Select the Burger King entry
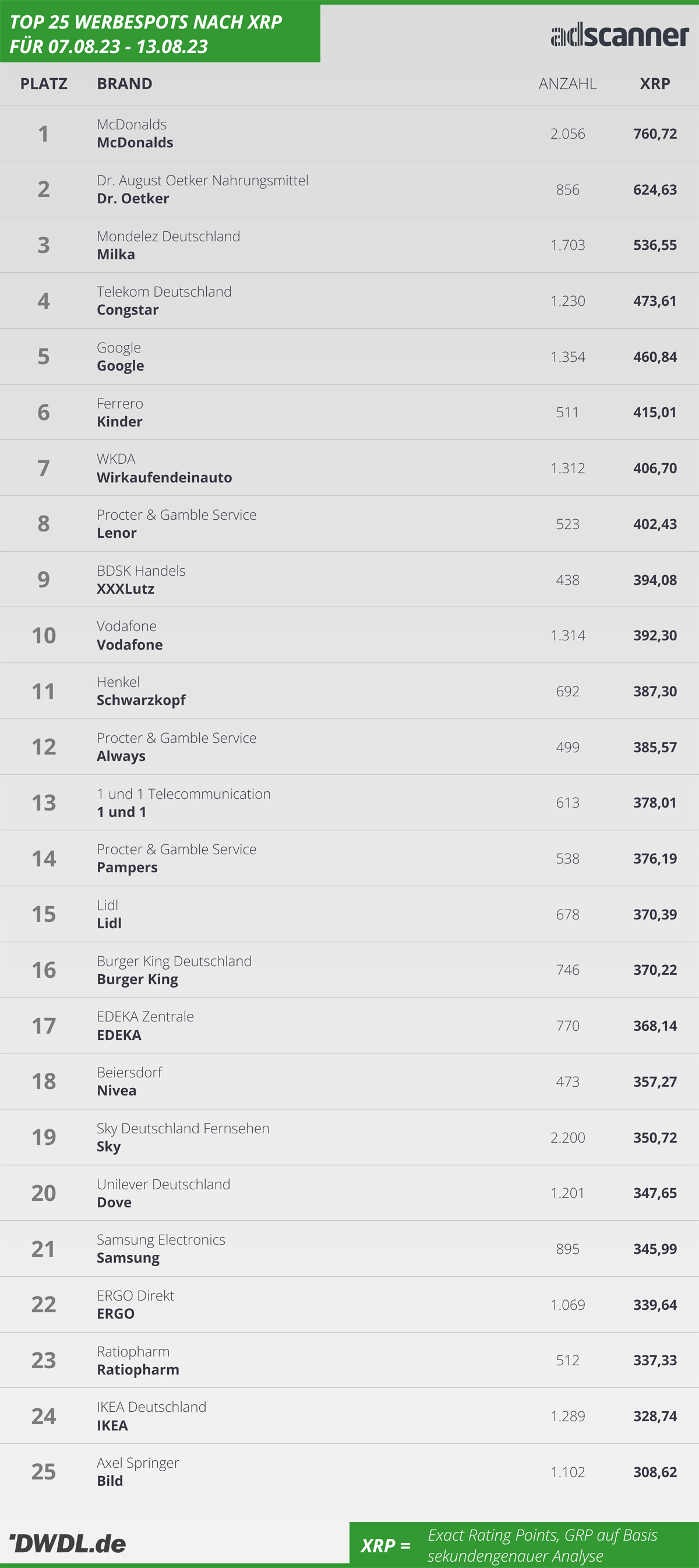Screen dimensions: 699x1568 tap(349, 970)
